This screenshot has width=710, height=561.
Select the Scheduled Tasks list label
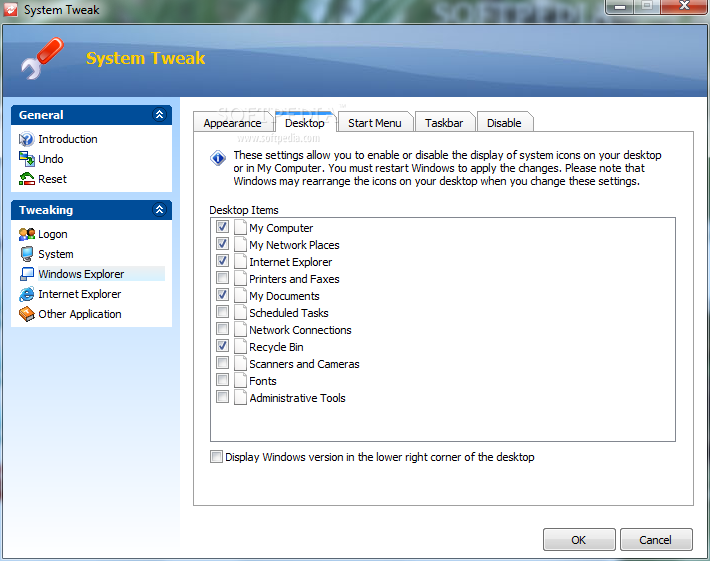pos(289,313)
